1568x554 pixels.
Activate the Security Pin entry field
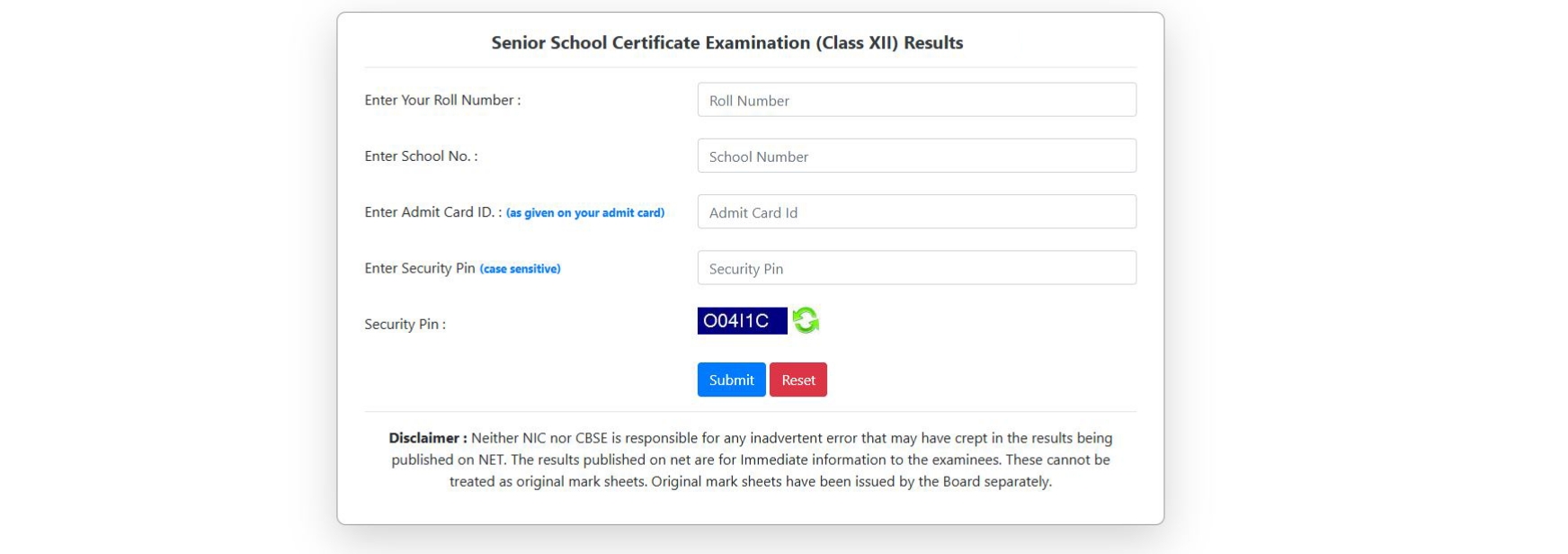[x=916, y=268]
